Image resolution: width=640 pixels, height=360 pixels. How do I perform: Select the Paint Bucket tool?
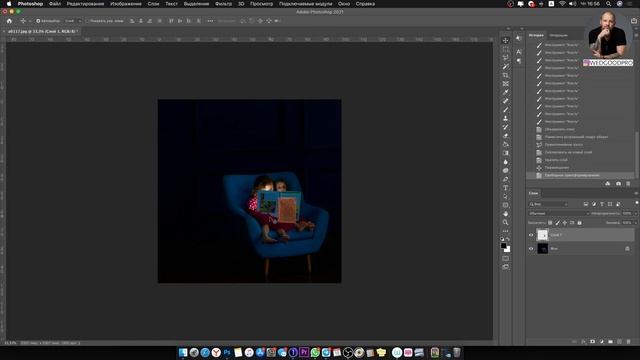tap(505, 144)
